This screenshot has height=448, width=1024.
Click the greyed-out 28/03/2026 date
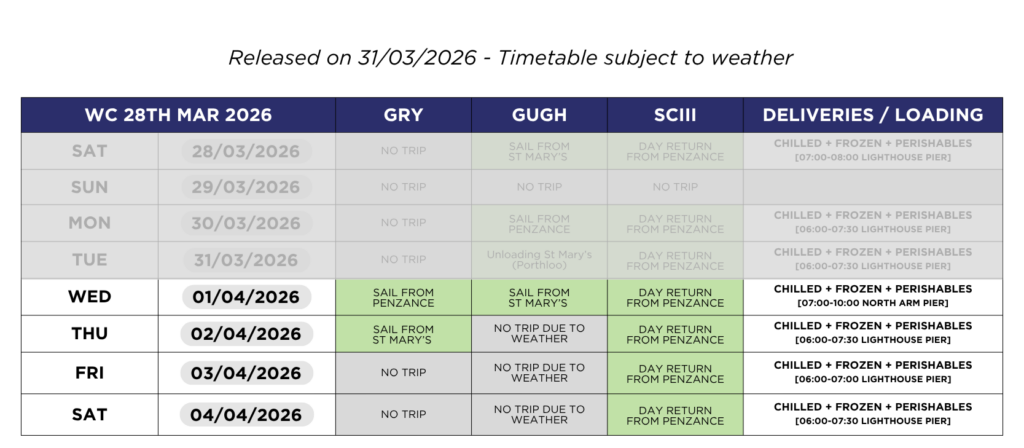[246, 151]
